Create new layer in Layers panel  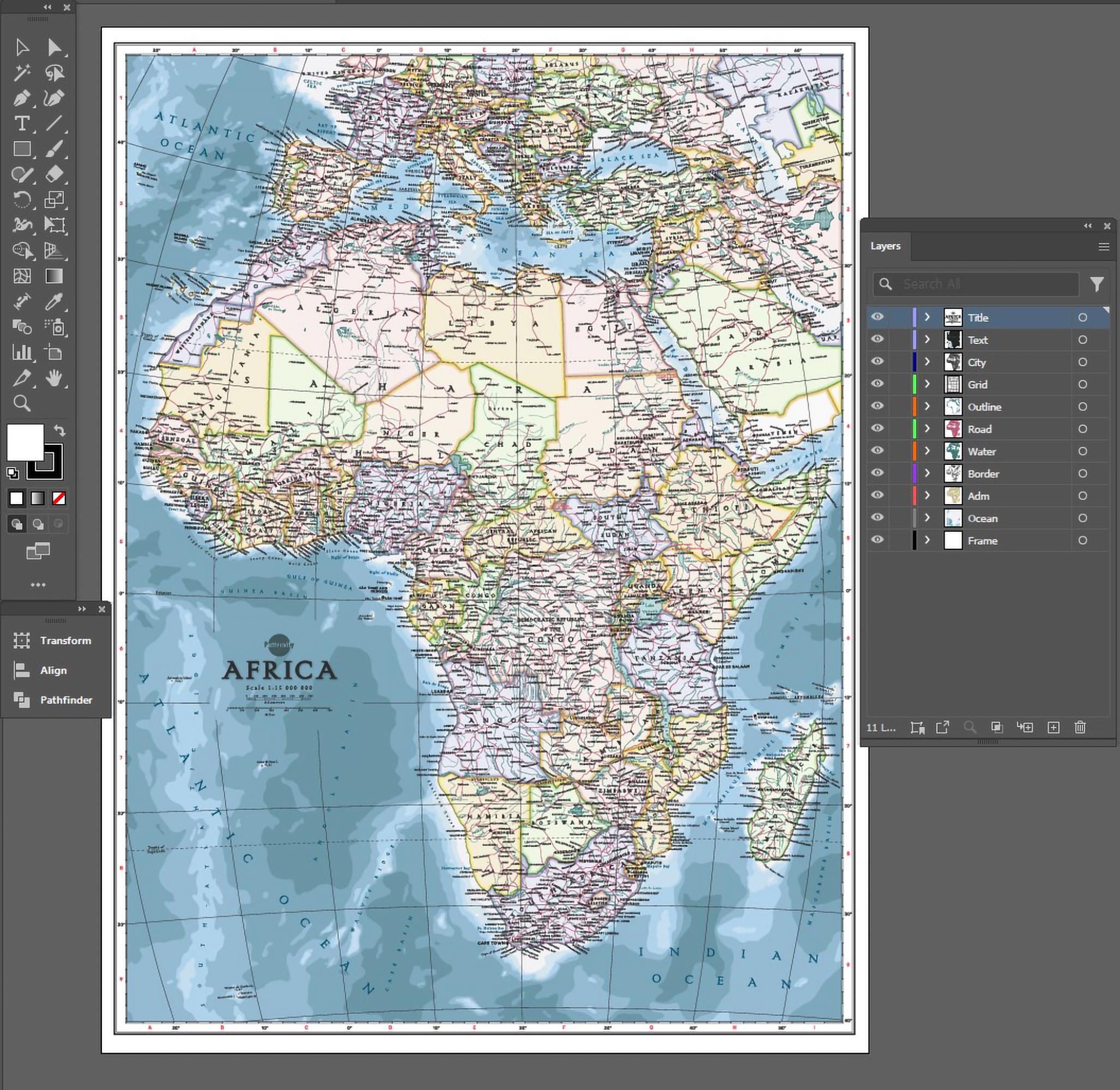(x=1053, y=727)
